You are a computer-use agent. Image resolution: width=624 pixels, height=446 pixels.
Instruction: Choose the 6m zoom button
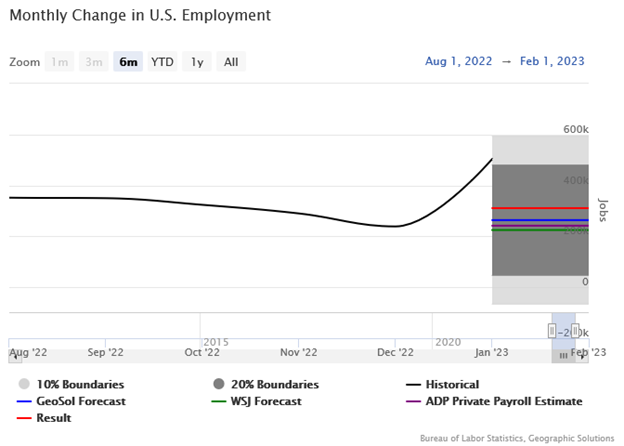(x=128, y=62)
